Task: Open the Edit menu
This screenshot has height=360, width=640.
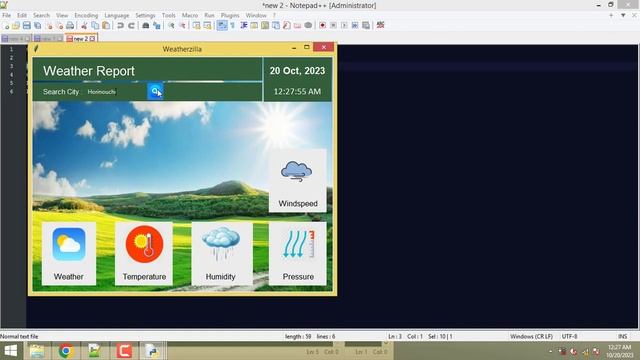Action: point(22,15)
